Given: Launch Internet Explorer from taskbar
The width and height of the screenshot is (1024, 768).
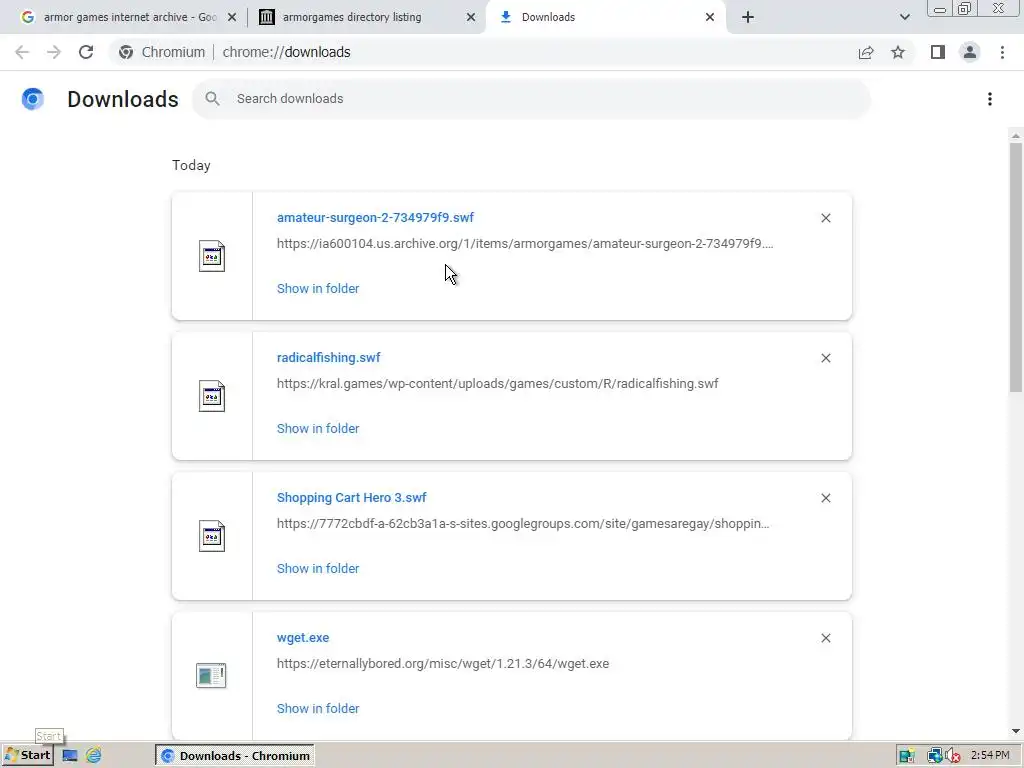Looking at the screenshot, I should (94, 756).
